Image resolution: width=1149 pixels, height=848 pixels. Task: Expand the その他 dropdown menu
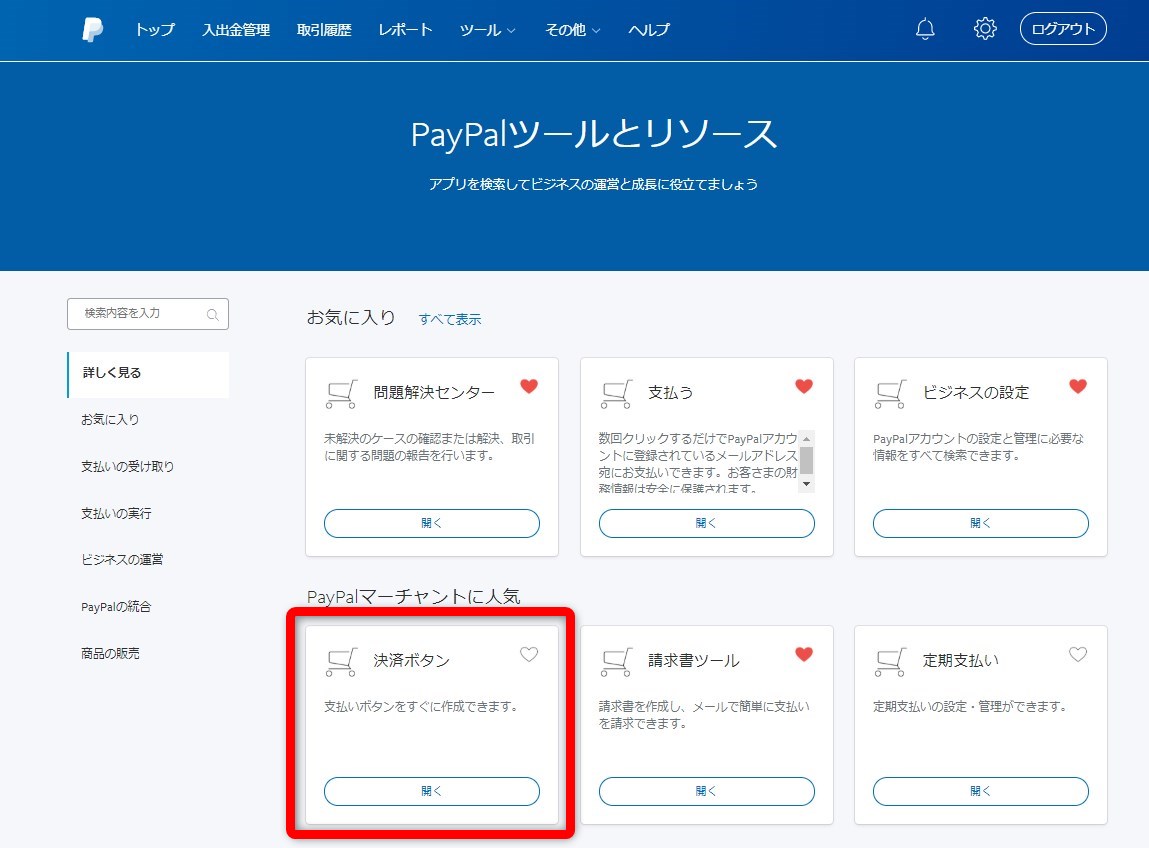[572, 30]
